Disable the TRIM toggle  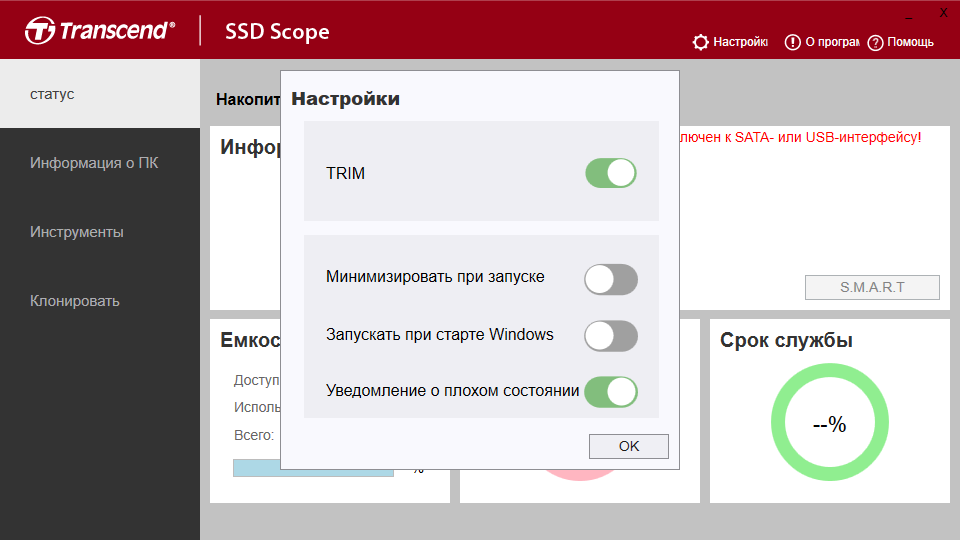[611, 173]
